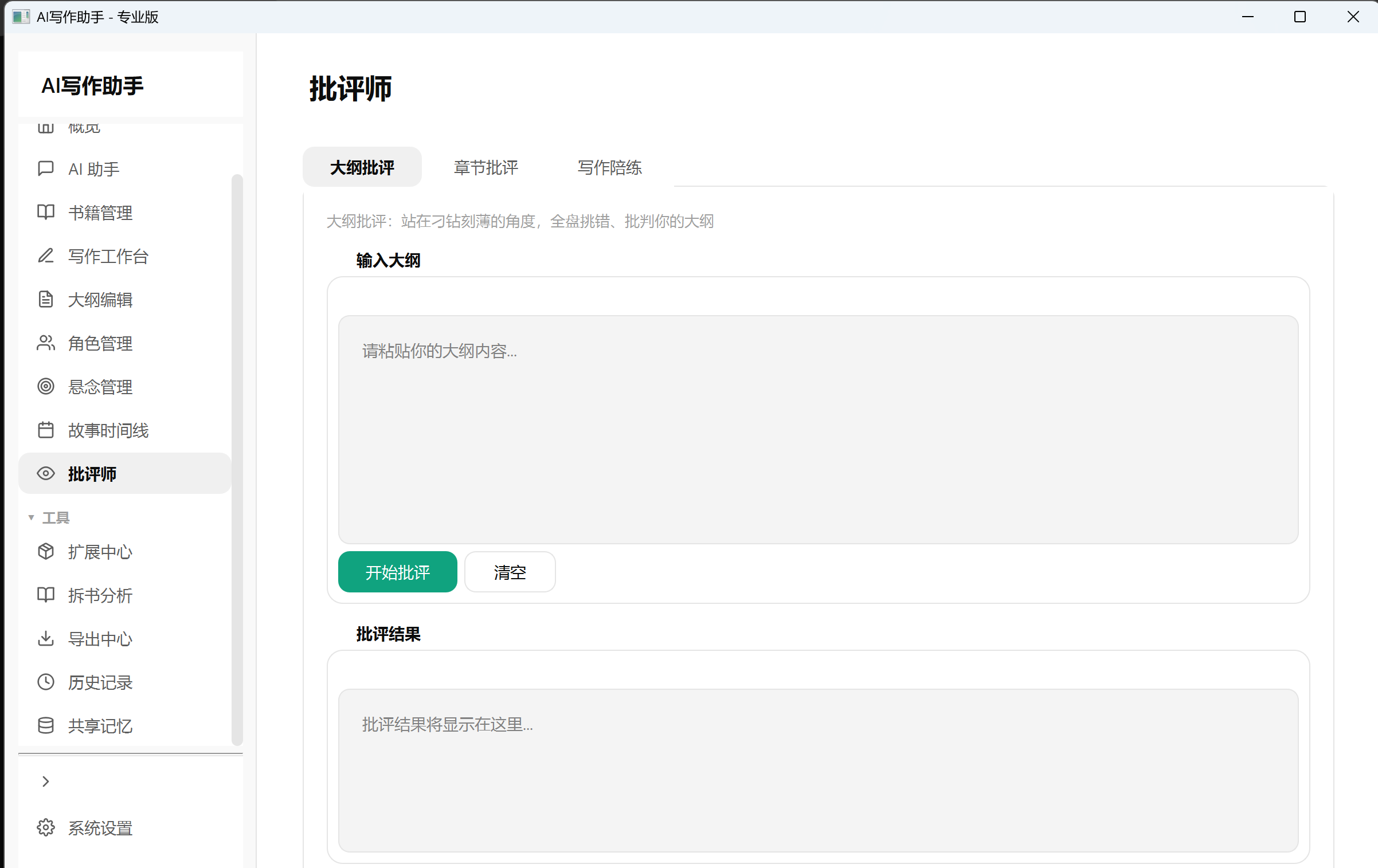Select 批评师 menu item
The width and height of the screenshot is (1378, 868).
pos(125,473)
